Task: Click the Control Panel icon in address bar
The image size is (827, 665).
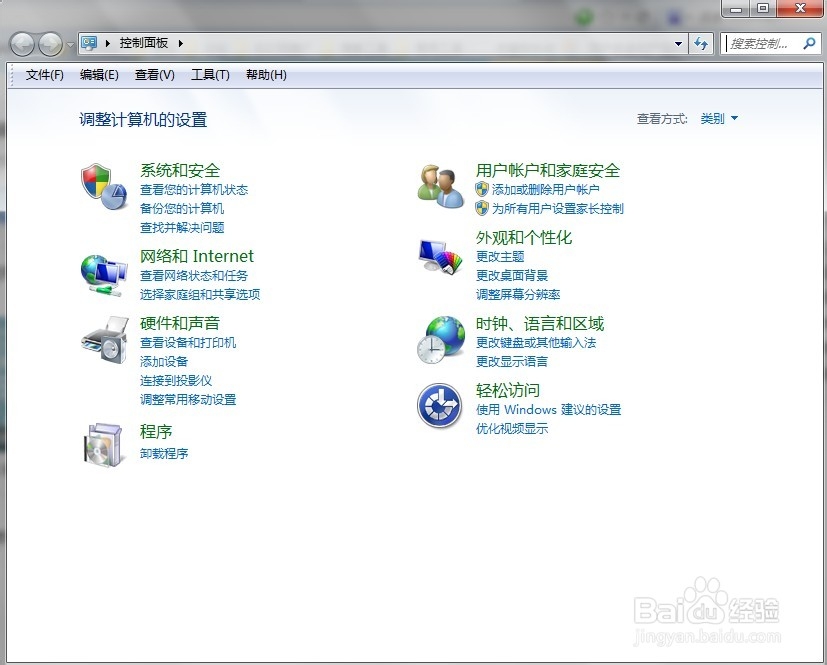Action: tap(91, 43)
